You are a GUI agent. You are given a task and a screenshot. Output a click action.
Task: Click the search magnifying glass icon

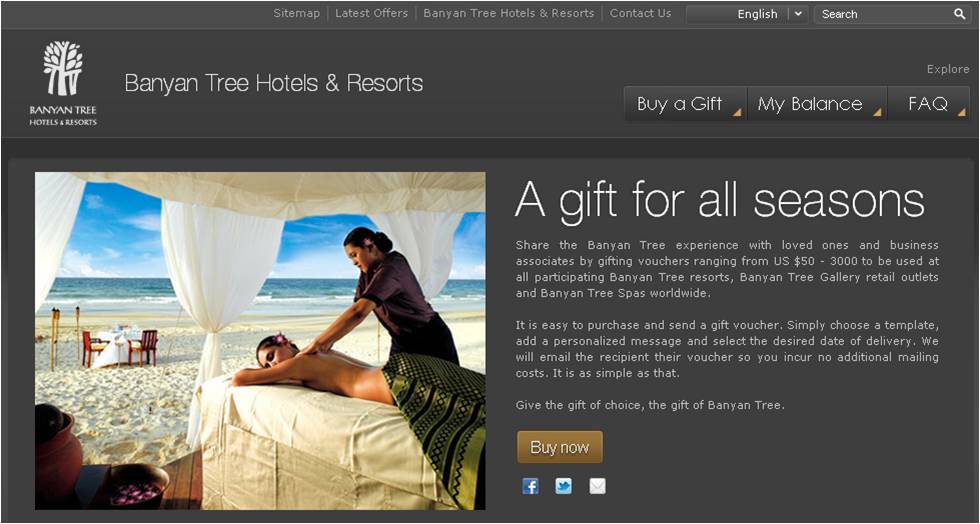[959, 14]
